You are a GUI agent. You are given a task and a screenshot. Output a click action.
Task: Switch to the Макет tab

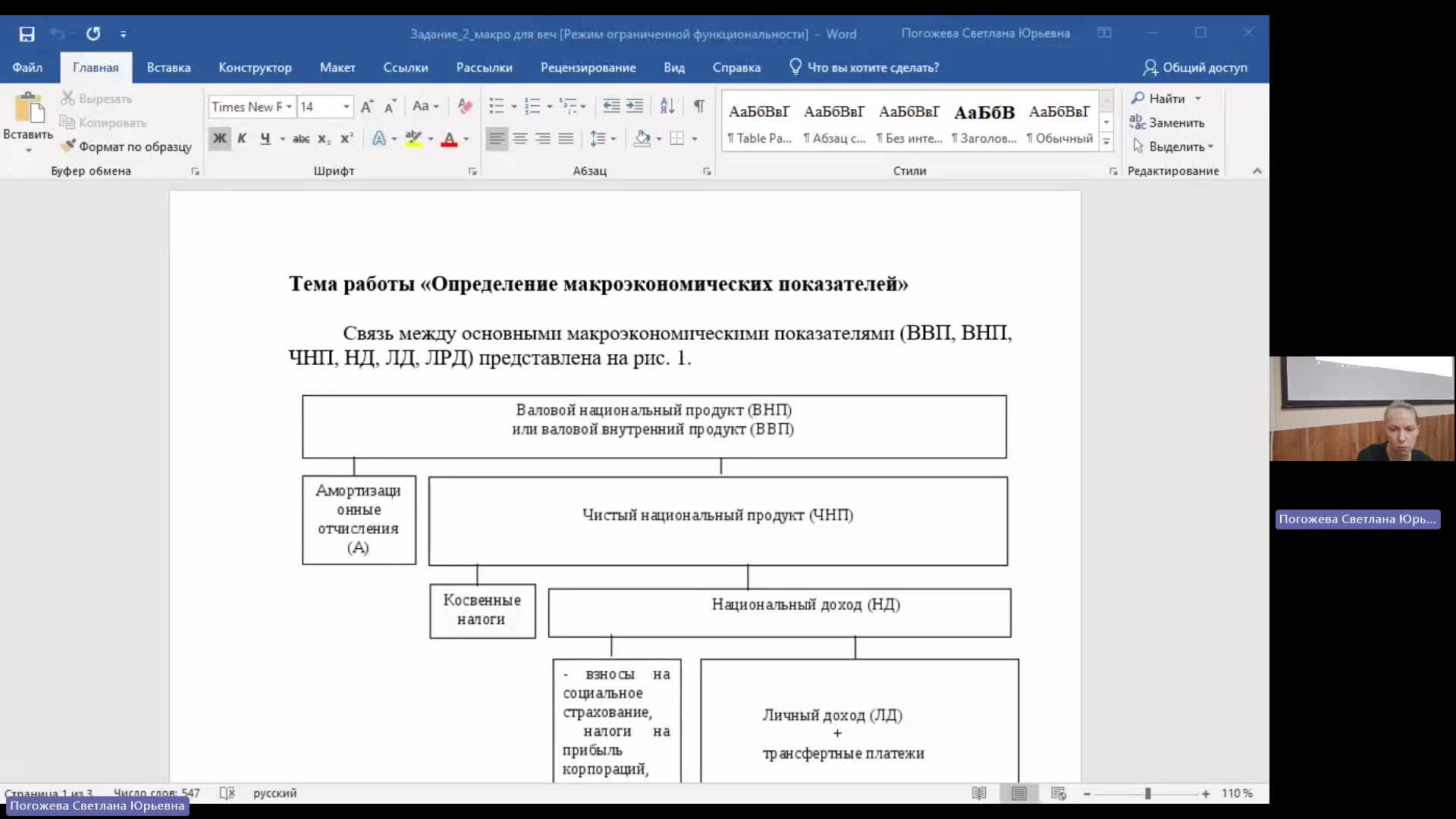coord(337,67)
